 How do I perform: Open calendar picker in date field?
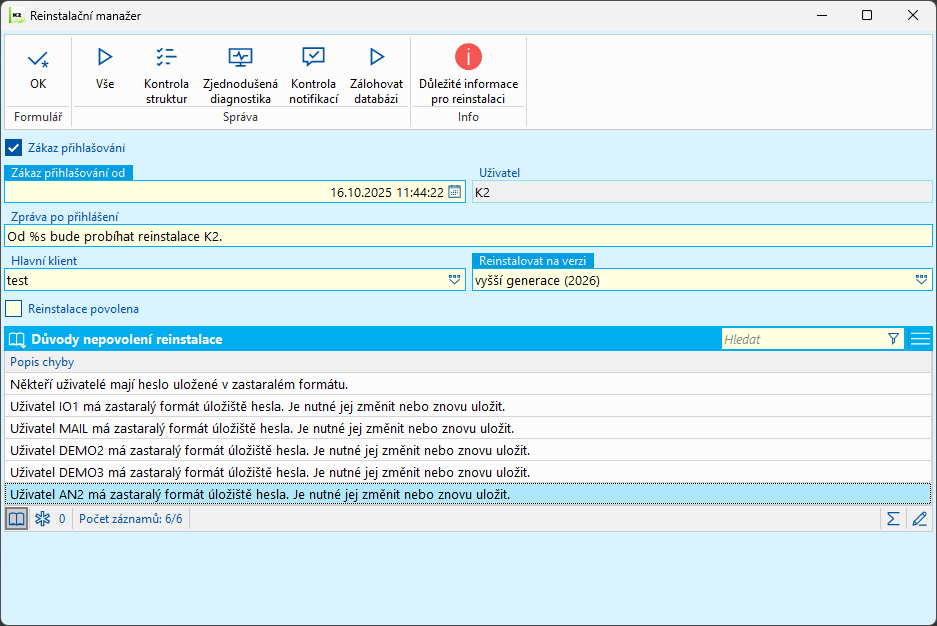pyautogui.click(x=455, y=192)
